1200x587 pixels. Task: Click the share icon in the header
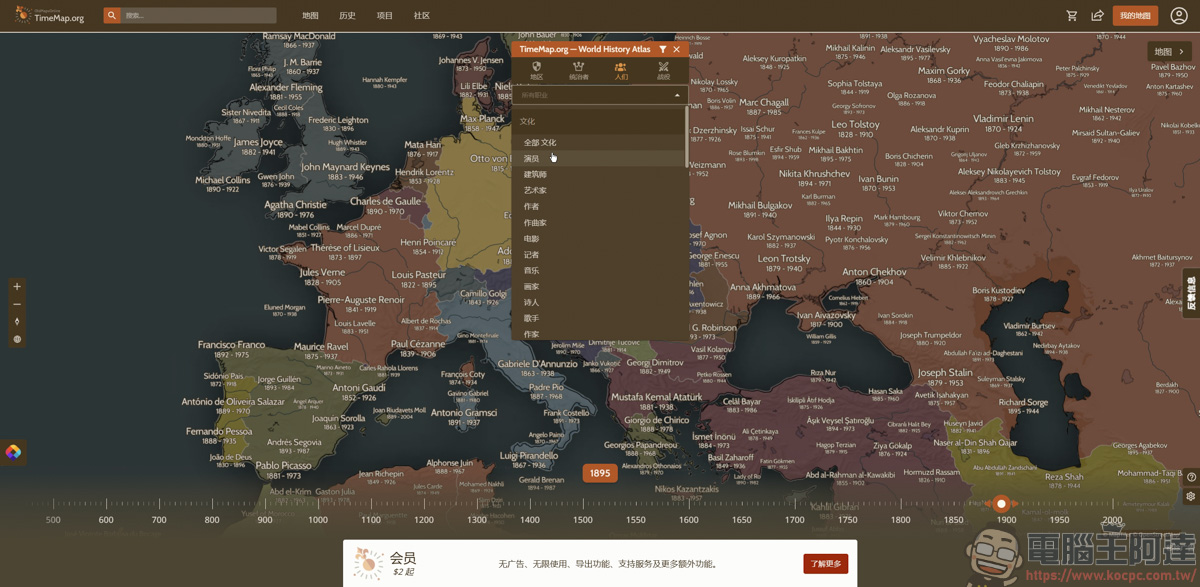(x=1097, y=15)
